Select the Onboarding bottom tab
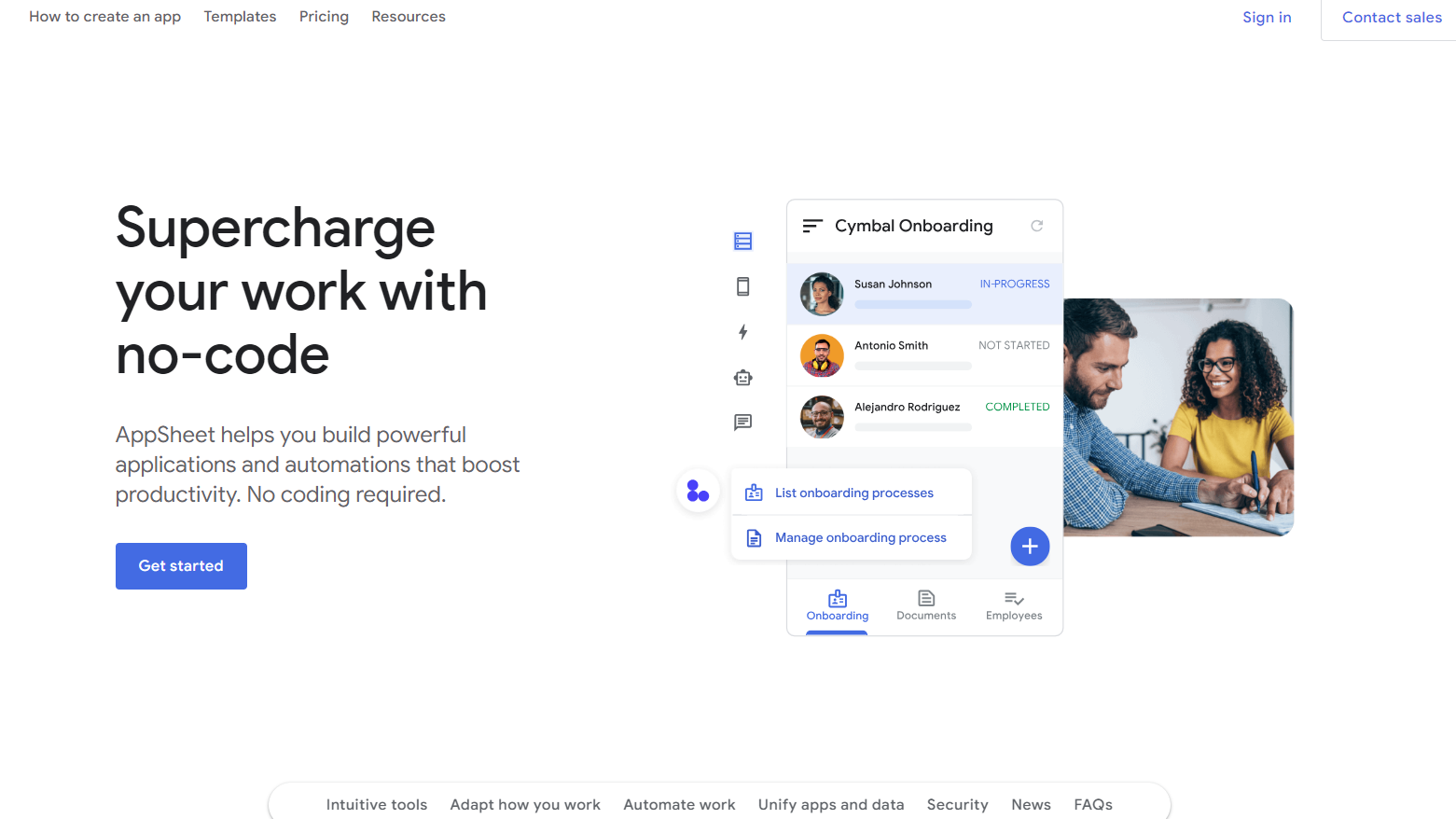 pyautogui.click(x=837, y=604)
